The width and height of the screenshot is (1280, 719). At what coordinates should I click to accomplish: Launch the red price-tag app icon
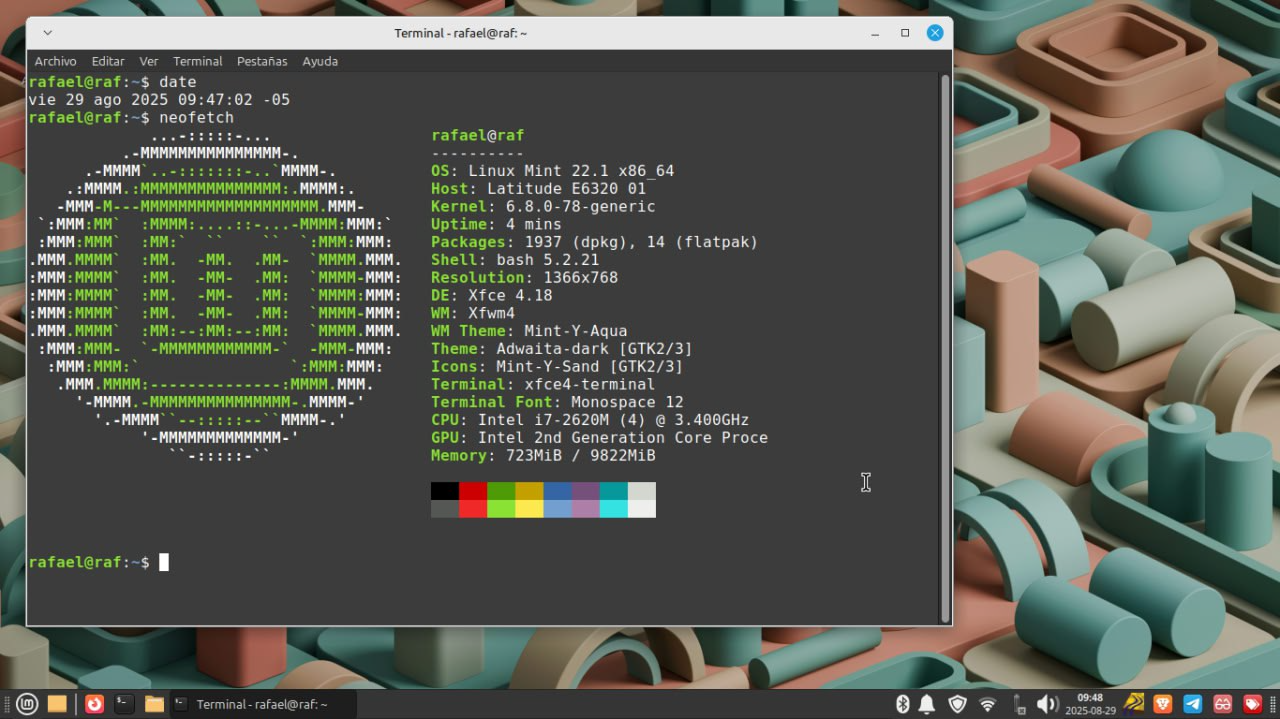coord(1252,704)
